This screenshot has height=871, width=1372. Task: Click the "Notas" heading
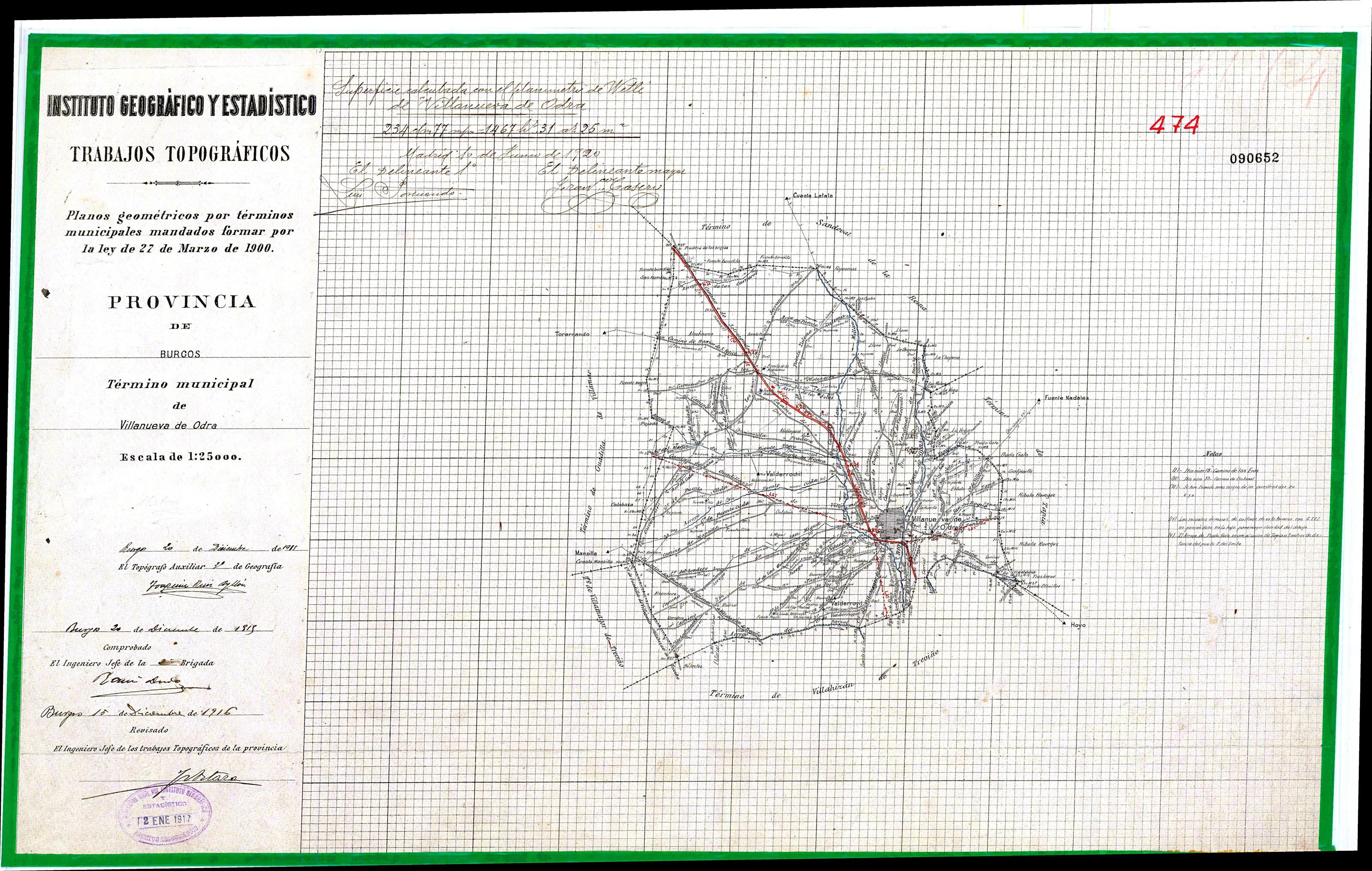pos(1213,454)
